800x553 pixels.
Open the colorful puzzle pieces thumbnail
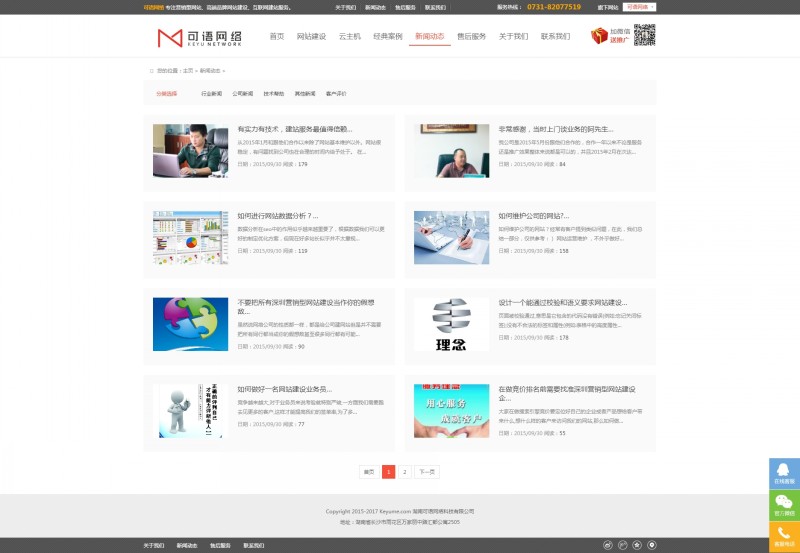coord(190,324)
